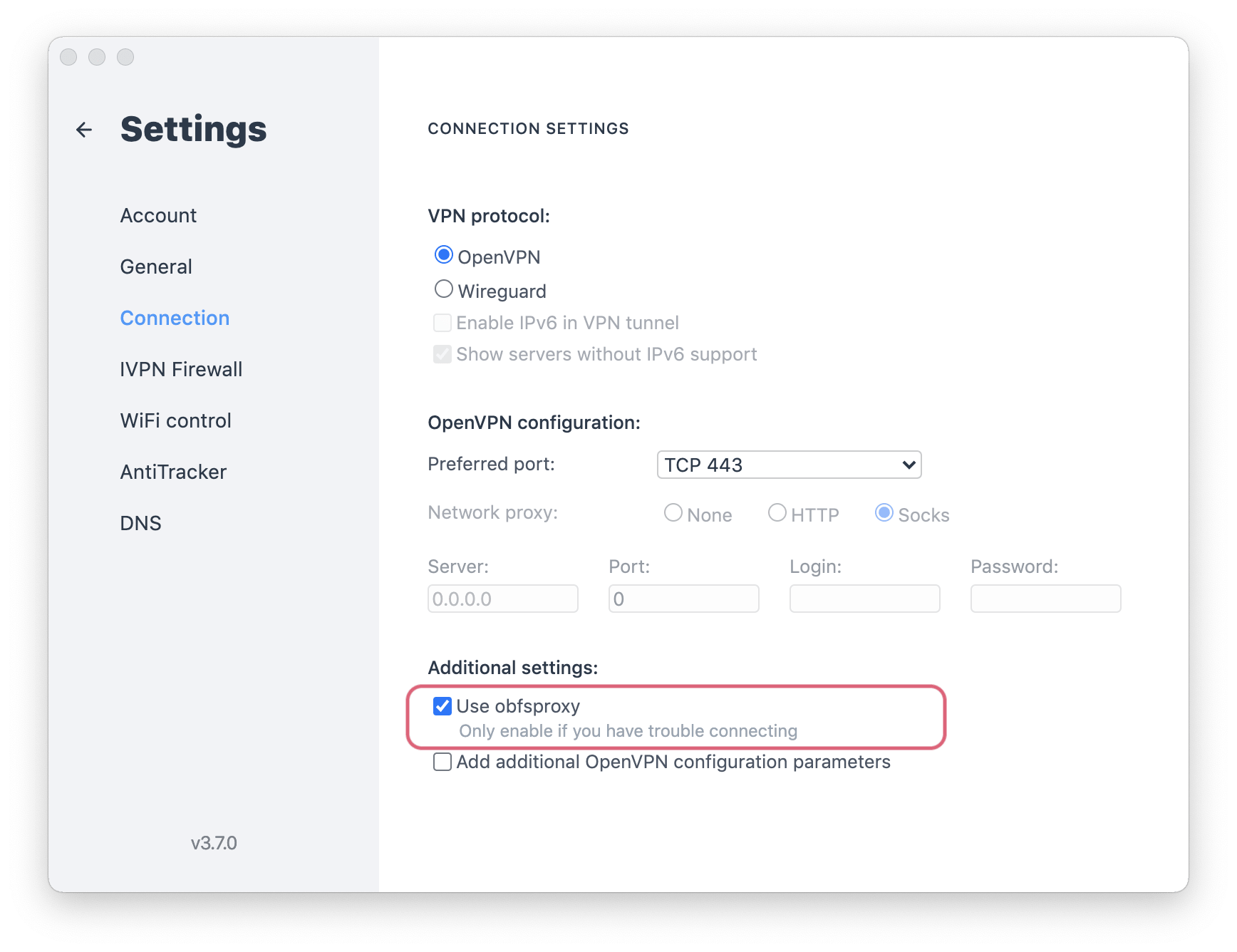
Task: Open the DNS settings page
Action: coord(140,523)
